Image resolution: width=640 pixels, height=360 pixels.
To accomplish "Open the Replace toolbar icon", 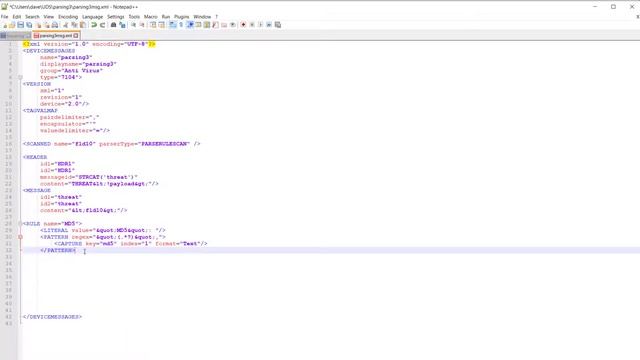I will point(122,25).
